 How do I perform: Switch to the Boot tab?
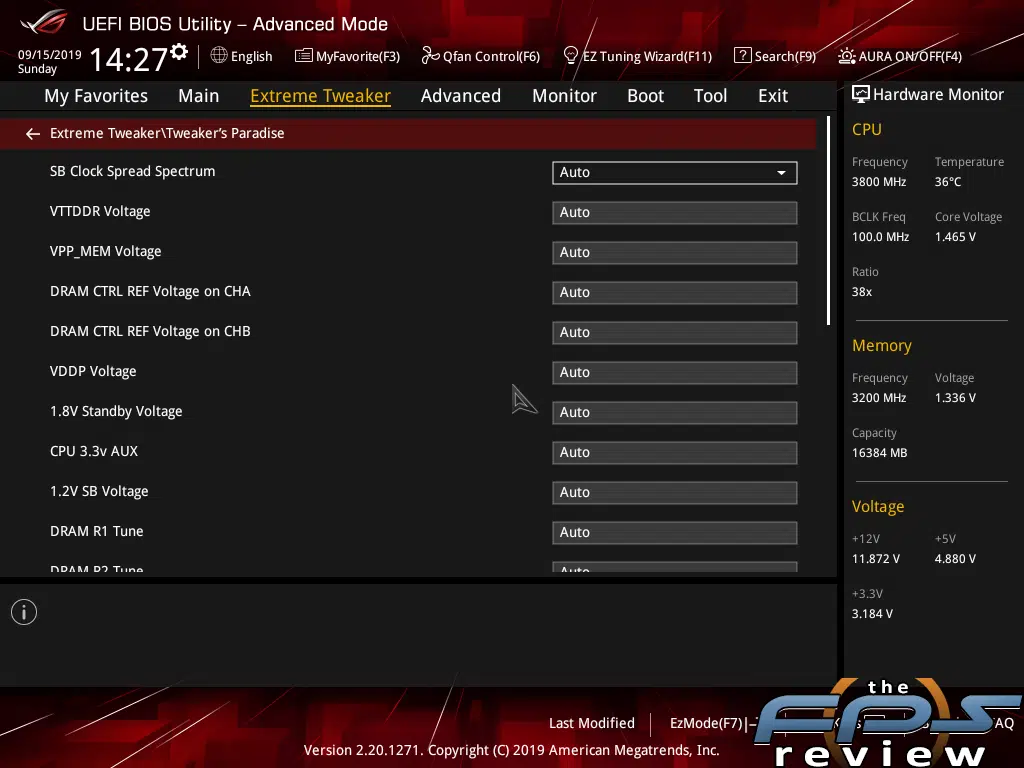[x=645, y=96]
